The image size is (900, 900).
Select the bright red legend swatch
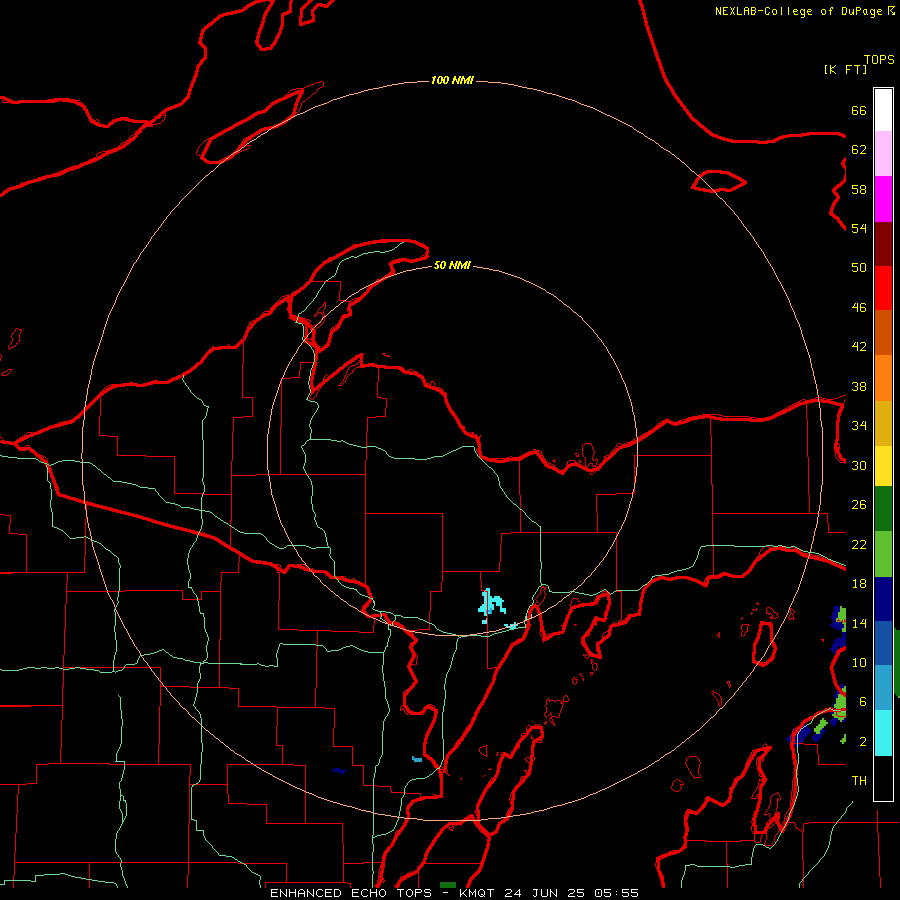(883, 288)
